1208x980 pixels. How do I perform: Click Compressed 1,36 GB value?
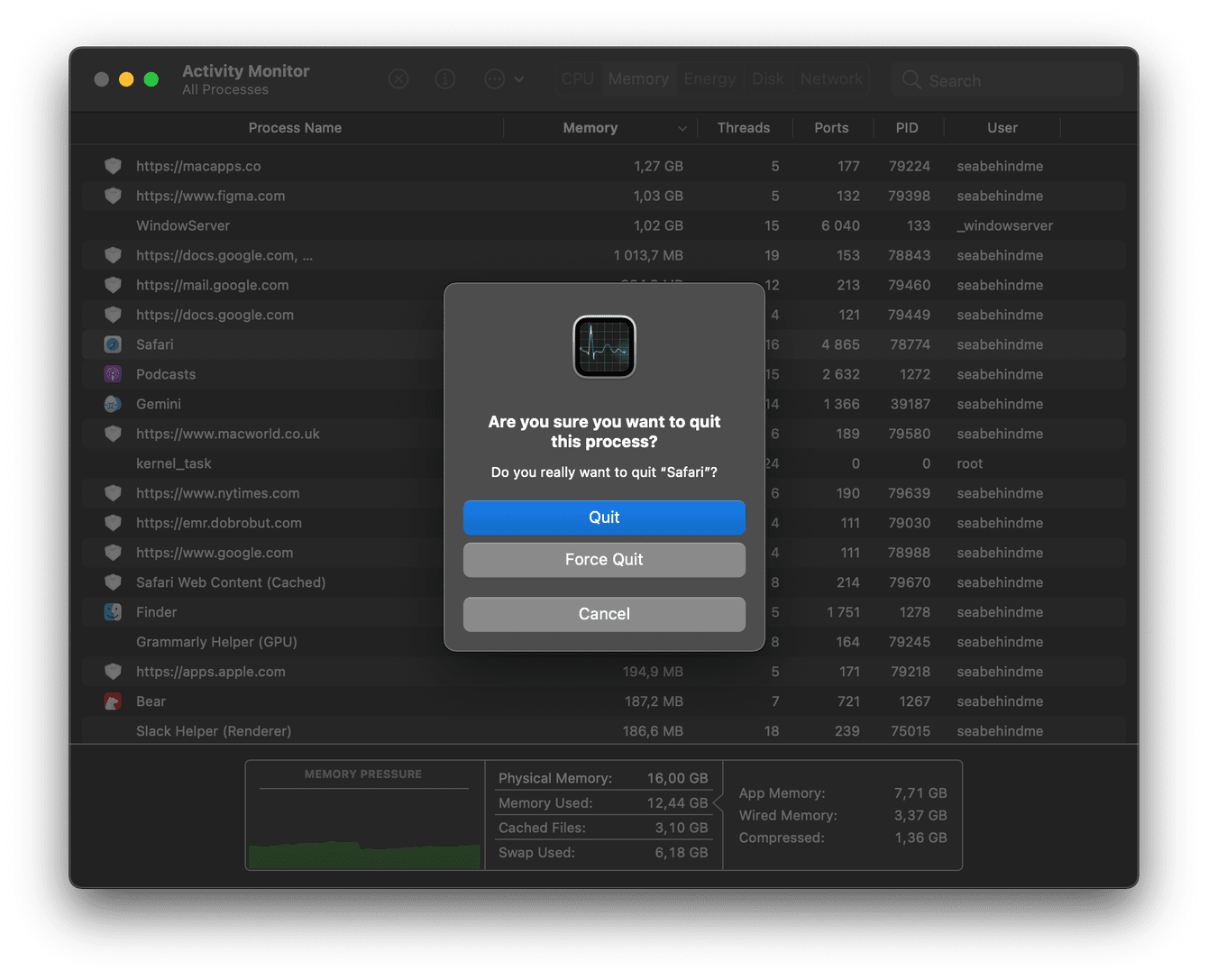pos(920,838)
